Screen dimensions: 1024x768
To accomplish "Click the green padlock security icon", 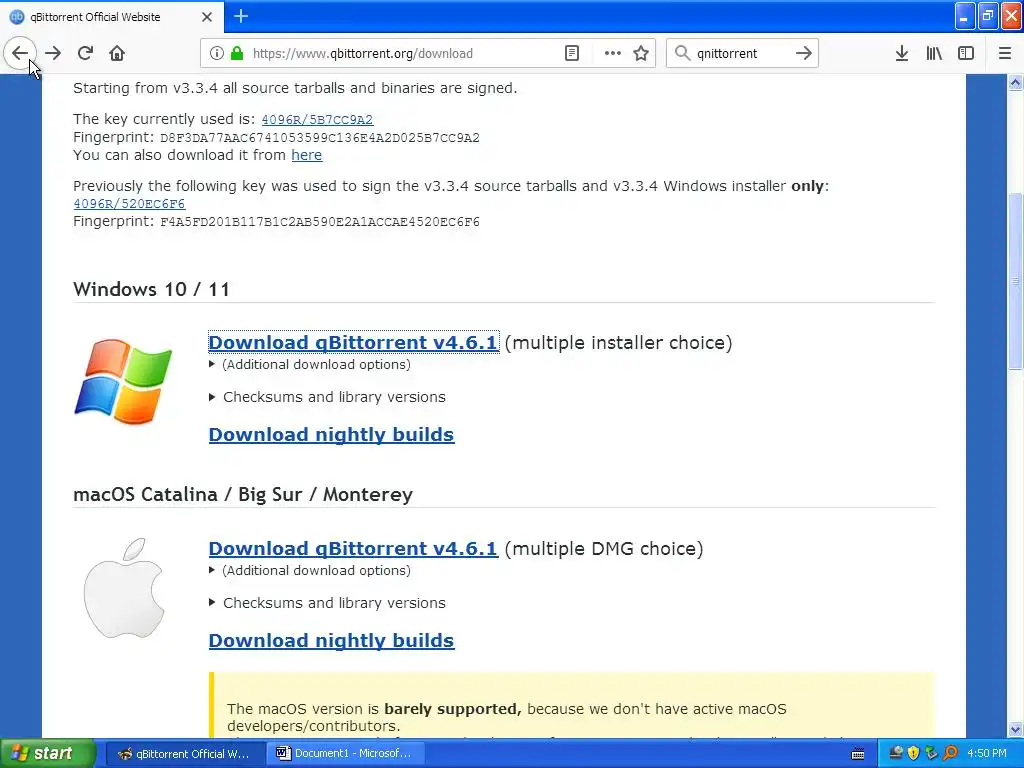I will (236, 54).
